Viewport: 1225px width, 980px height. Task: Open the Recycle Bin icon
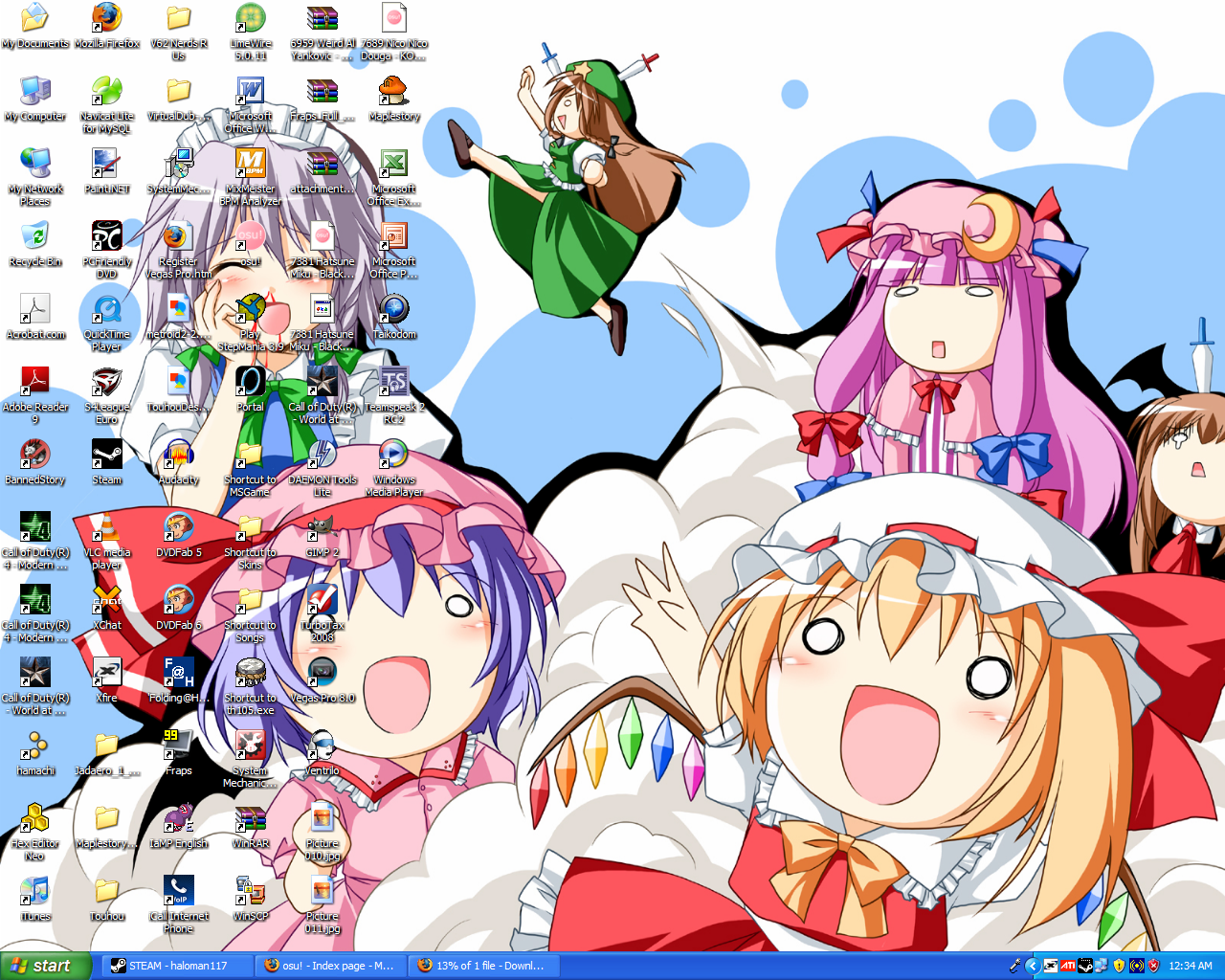pos(35,236)
